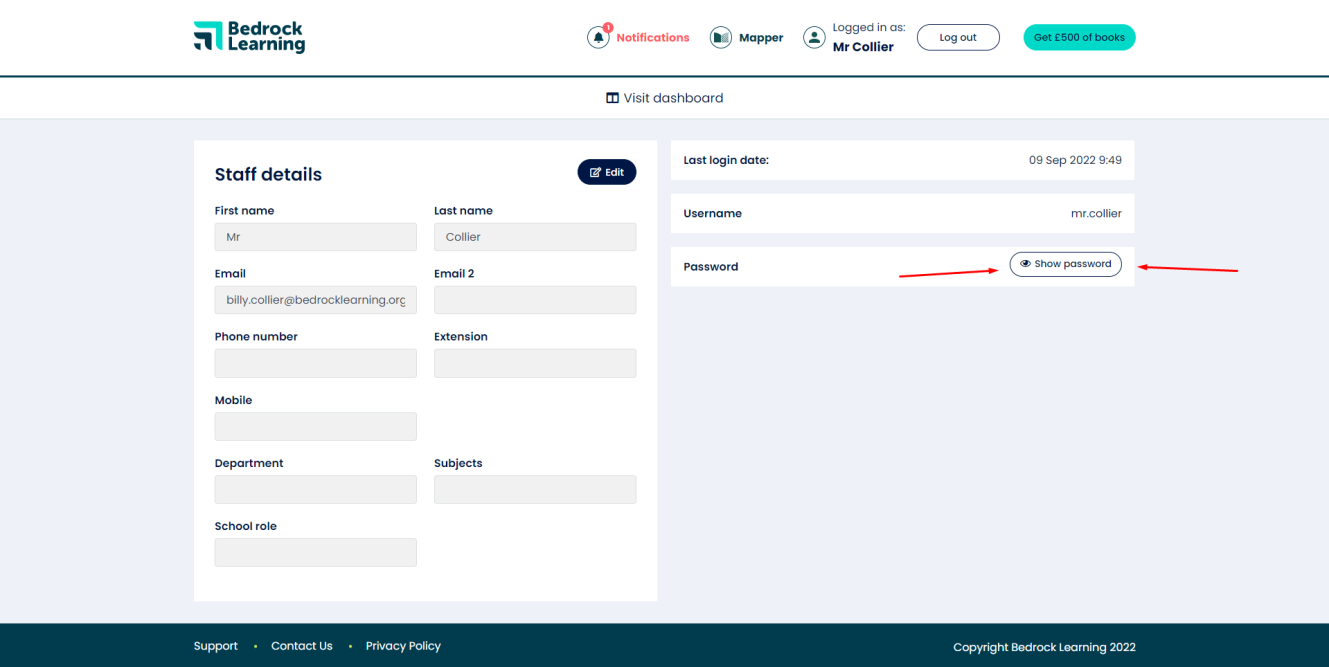Viewport: 1329px width, 667px height.
Task: Open the notifications bell icon
Action: [598, 38]
